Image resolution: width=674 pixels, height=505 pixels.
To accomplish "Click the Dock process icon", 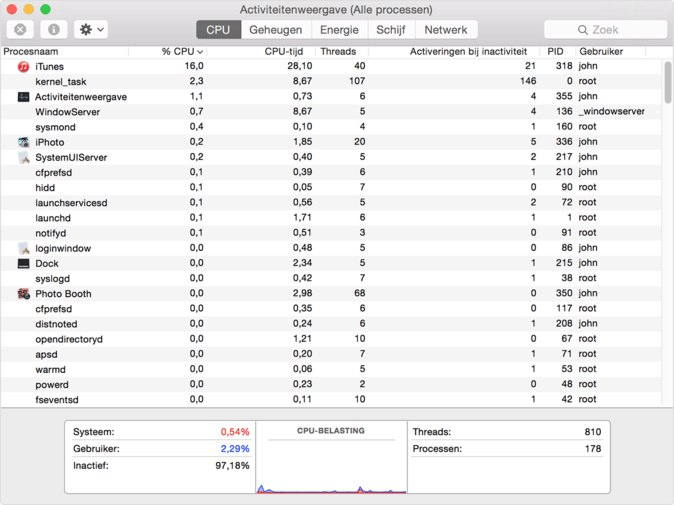I will pos(23,263).
